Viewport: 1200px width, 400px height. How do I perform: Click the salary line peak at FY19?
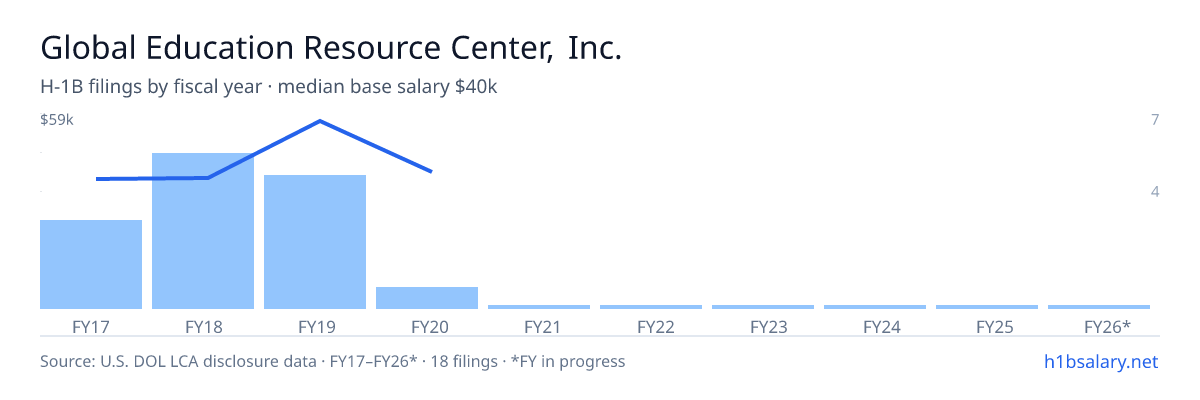[319, 121]
